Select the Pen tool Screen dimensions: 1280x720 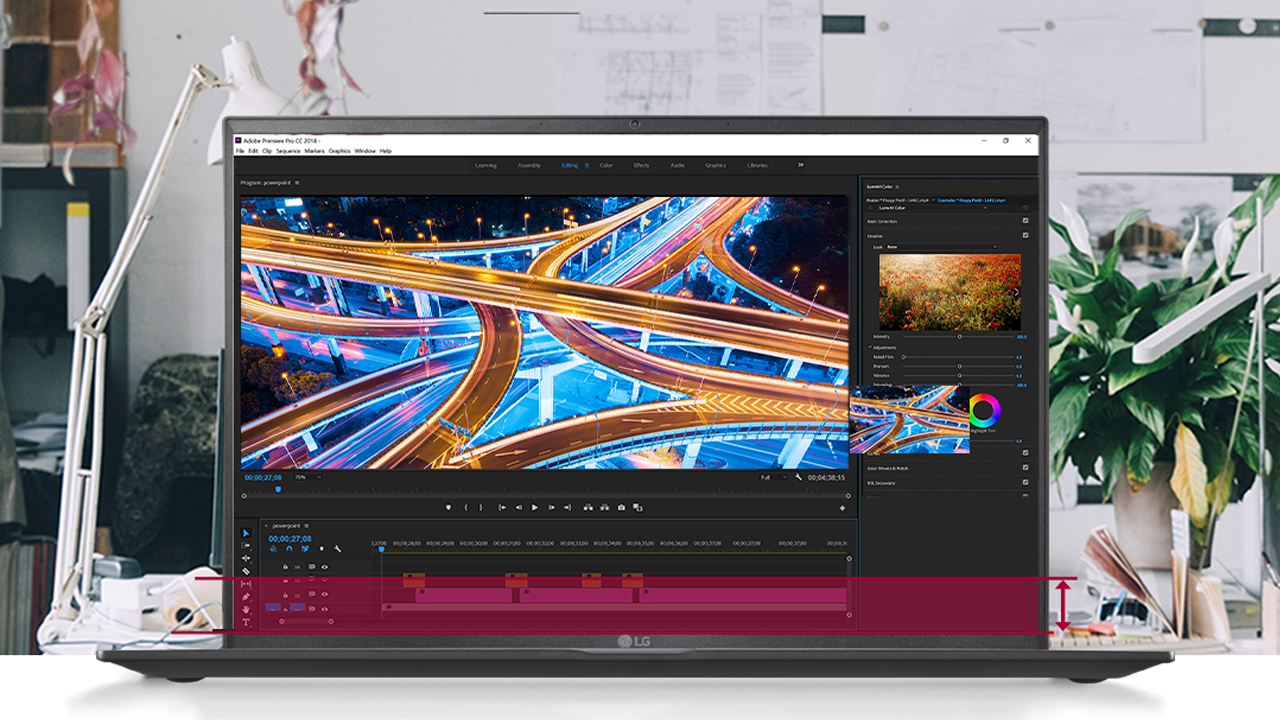(246, 597)
